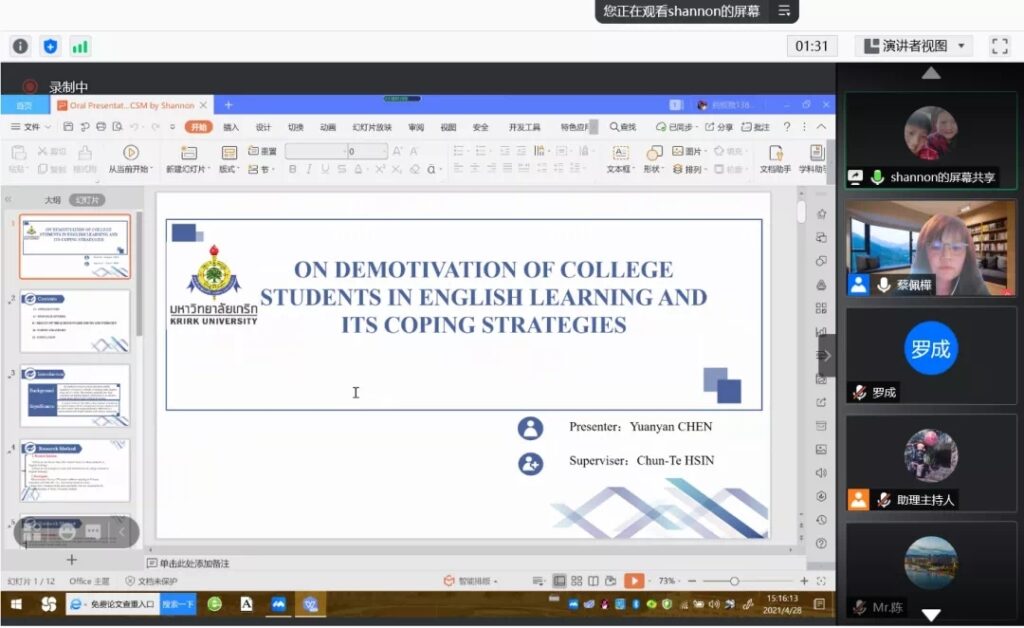Click the zoom slider in status bar
Screen dimensions: 1024x628
tap(734, 581)
